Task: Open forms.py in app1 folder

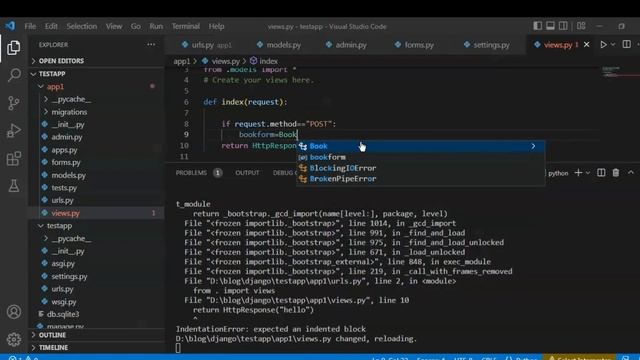Action: [66, 162]
